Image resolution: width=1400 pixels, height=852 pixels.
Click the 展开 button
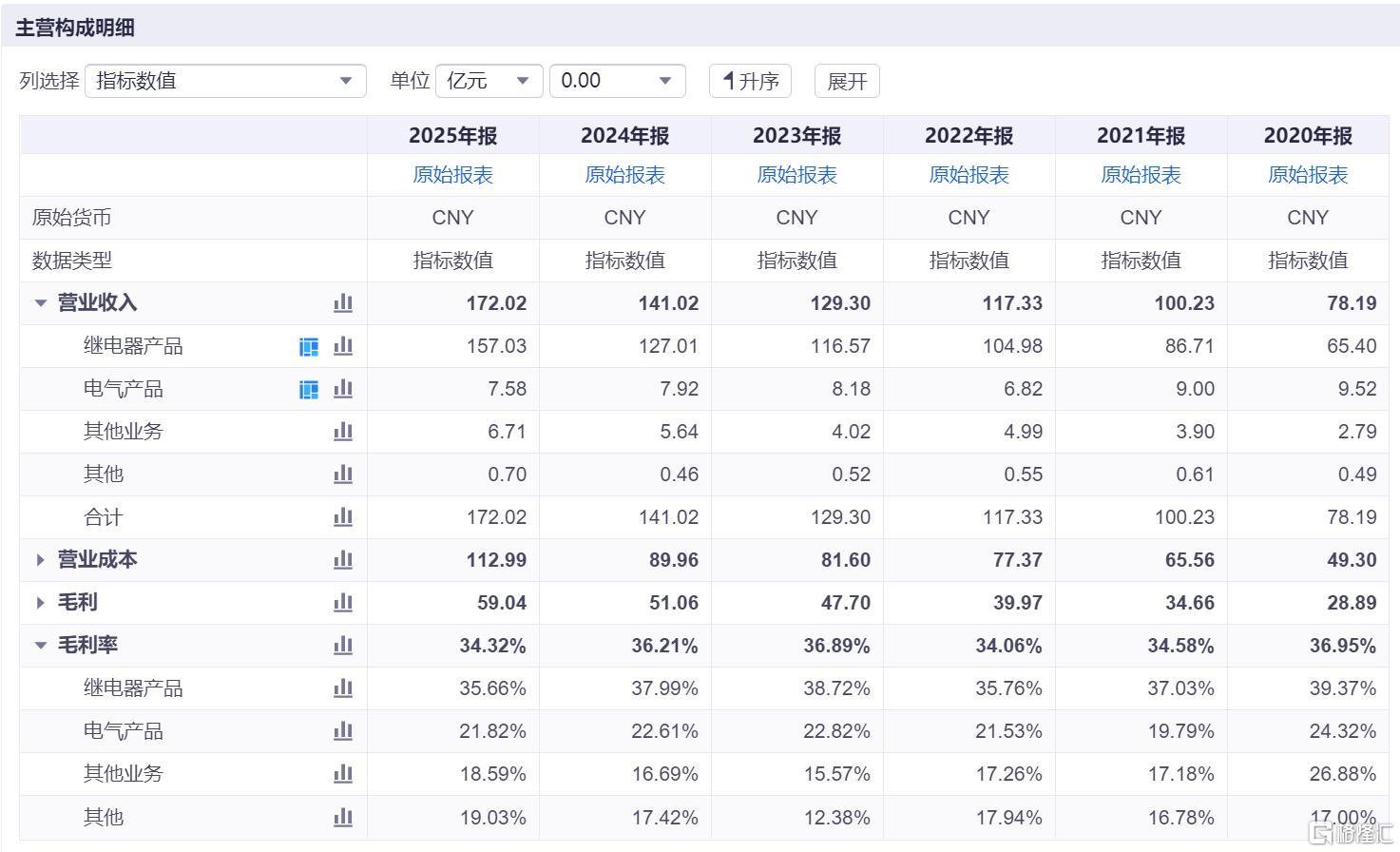tap(847, 81)
